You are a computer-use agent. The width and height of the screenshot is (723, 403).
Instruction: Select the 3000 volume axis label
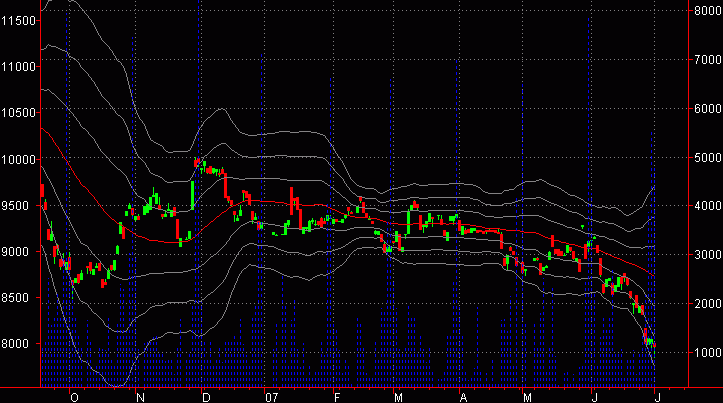pyautogui.click(x=708, y=255)
